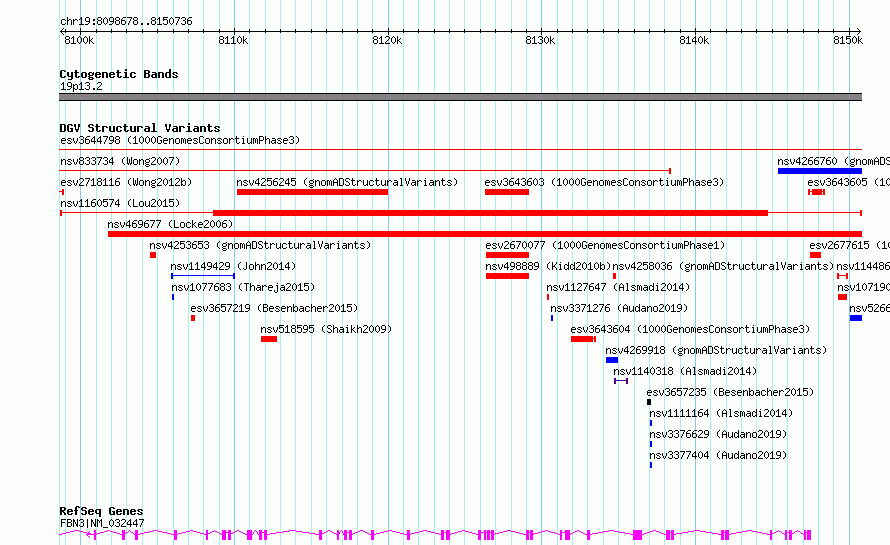Open the esv3643603 red variant bar
The image size is (890, 545).
click(507, 192)
